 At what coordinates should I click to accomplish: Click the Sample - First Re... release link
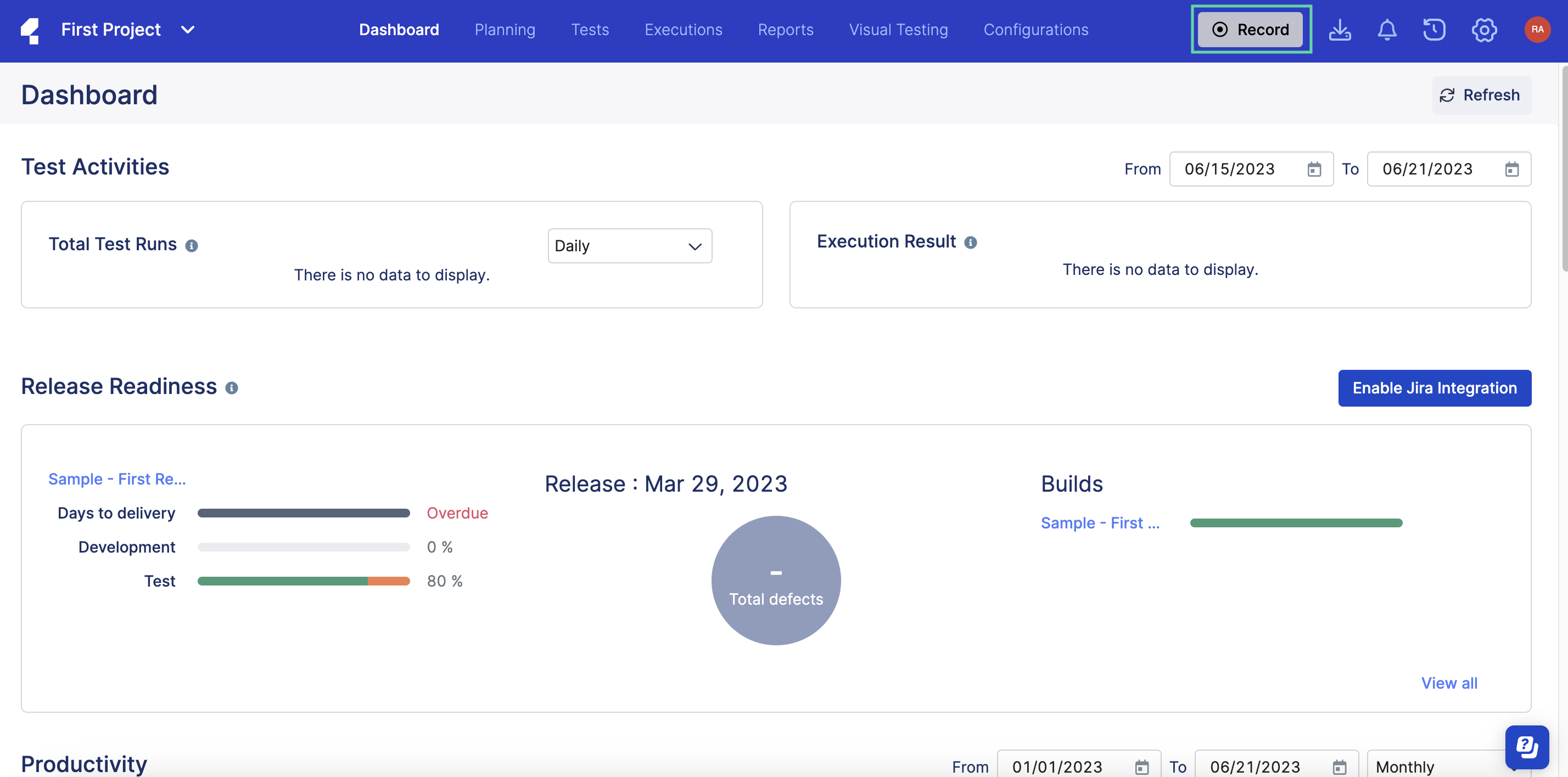tap(117, 478)
